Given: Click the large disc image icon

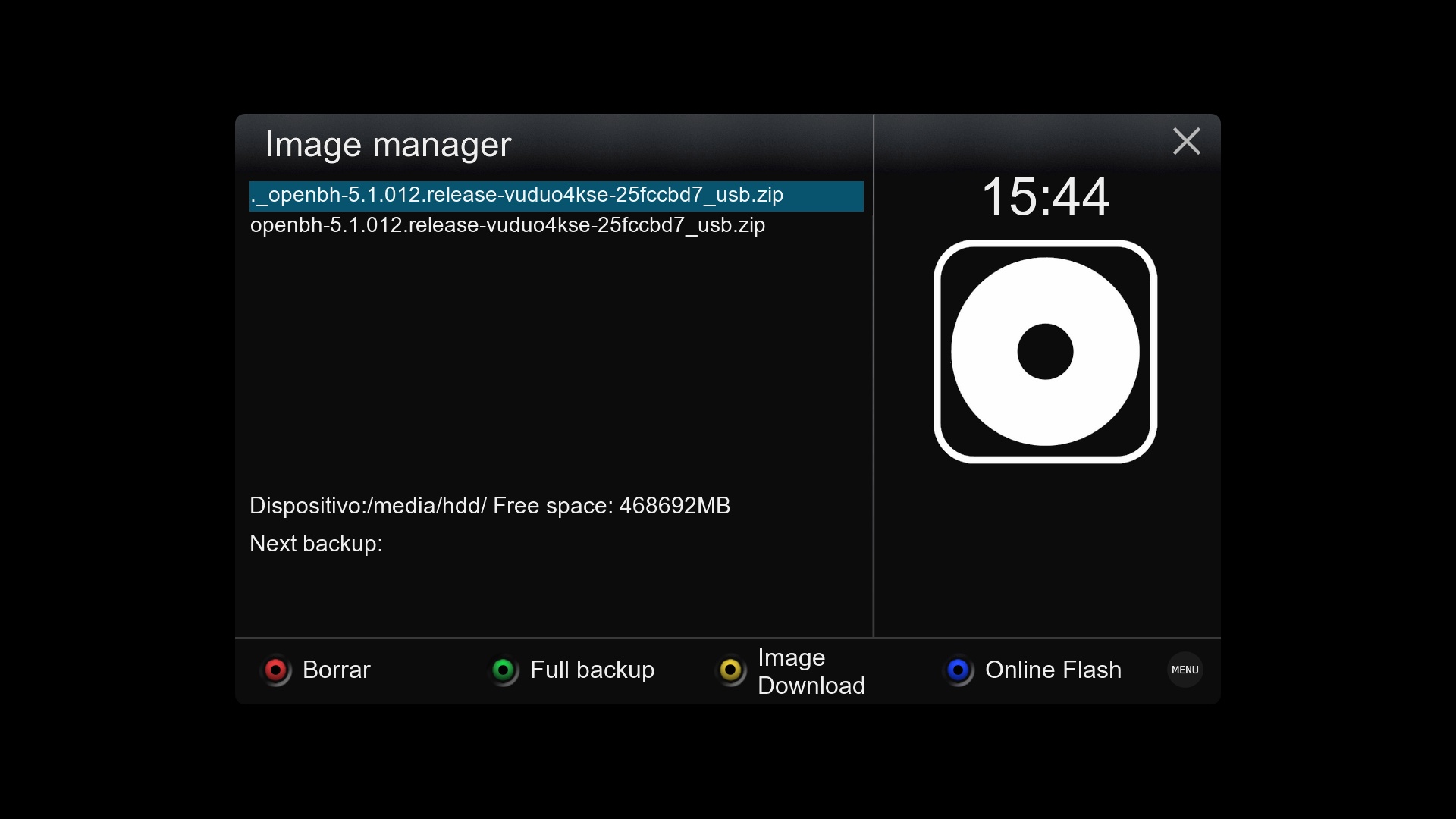Looking at the screenshot, I should pos(1045,351).
